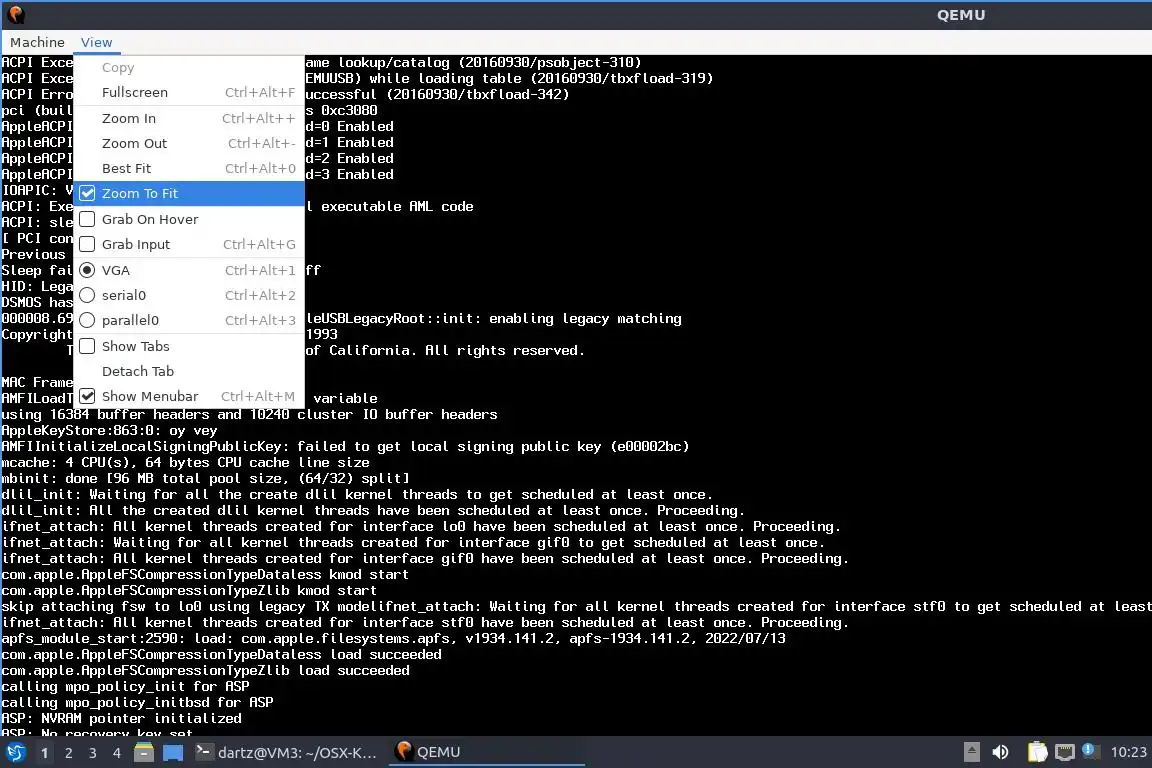Switch to parallel0 console radio option
Image resolution: width=1152 pixels, height=768 pixels.
[189, 320]
